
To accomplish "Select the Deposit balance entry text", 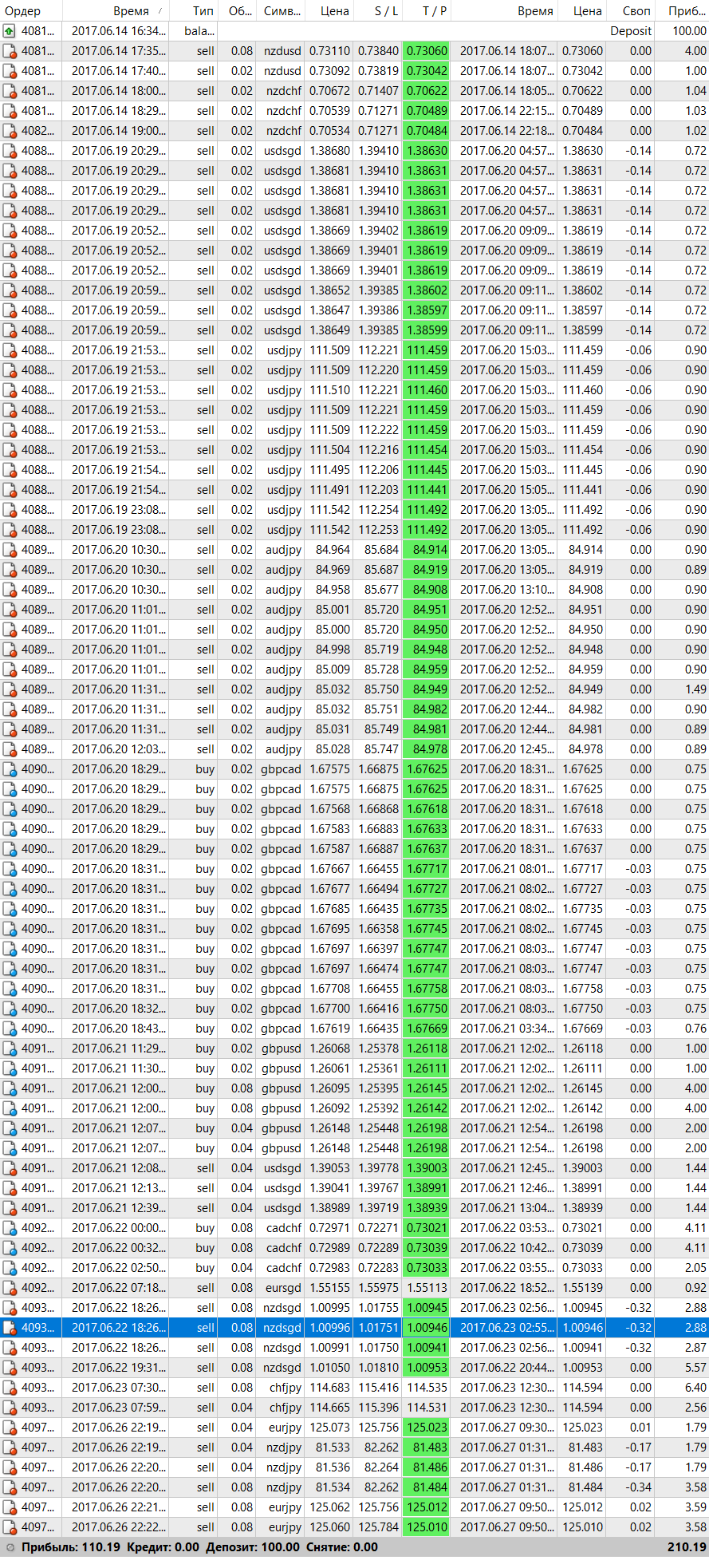I will click(x=631, y=31).
